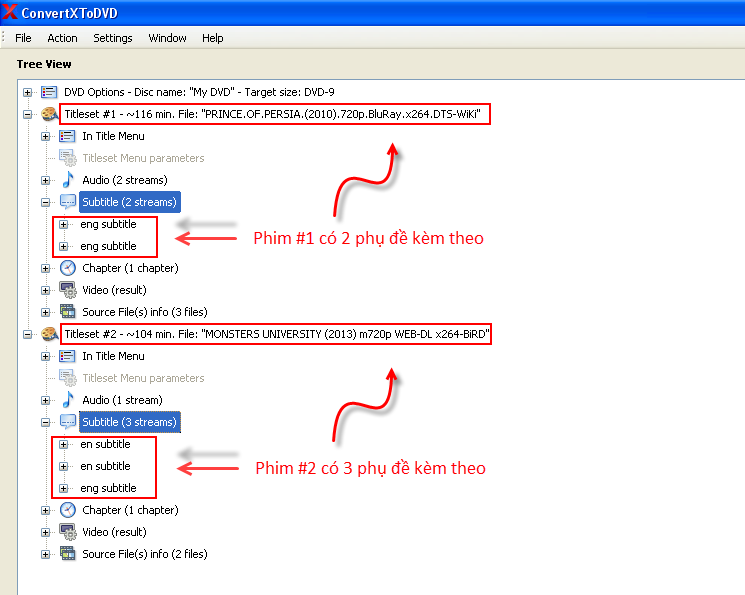Image resolution: width=745 pixels, height=595 pixels.
Task: Collapse the Titleset #1 node
Action: (x=28, y=114)
